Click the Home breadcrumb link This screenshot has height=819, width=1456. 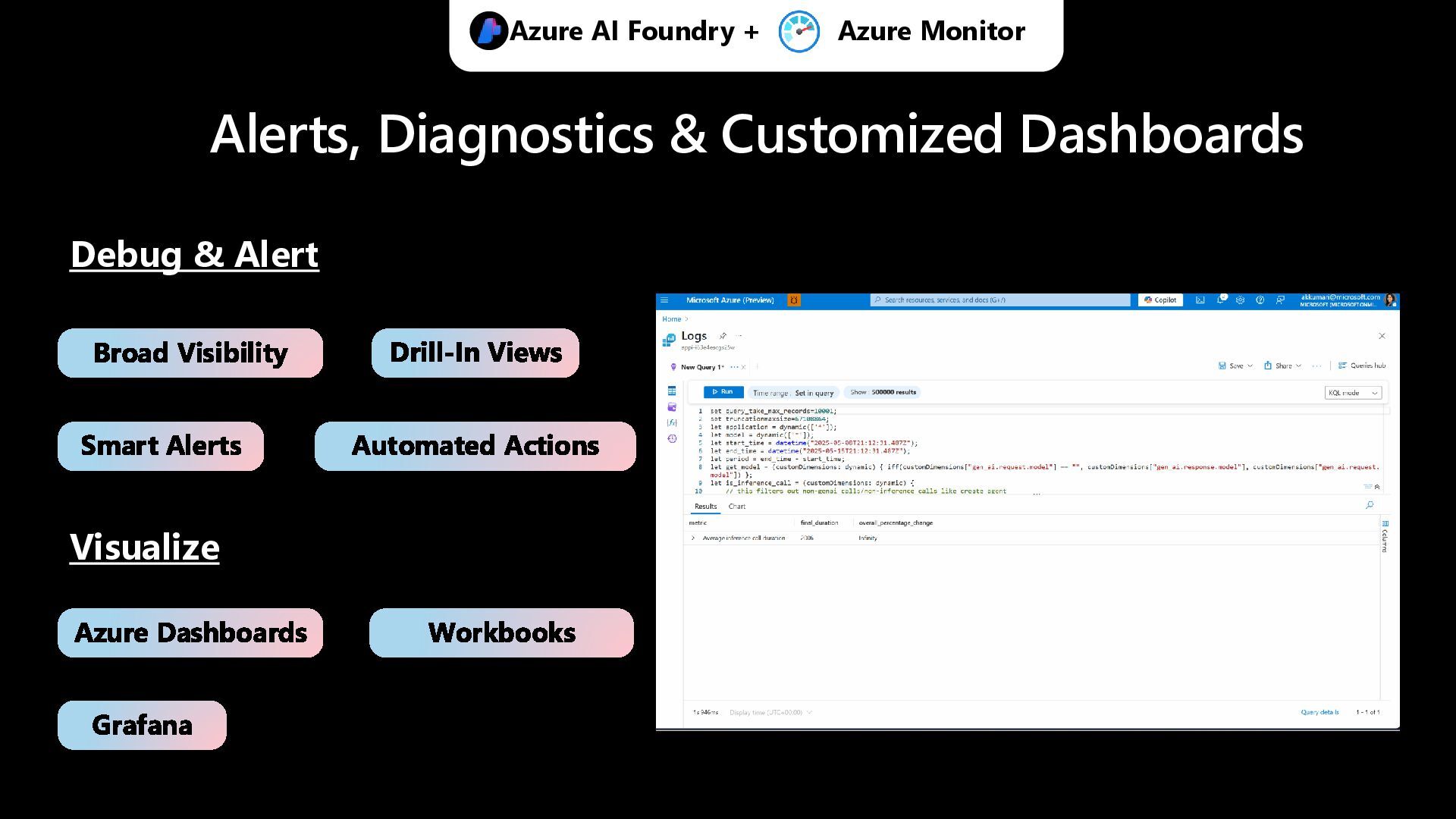coord(671,319)
